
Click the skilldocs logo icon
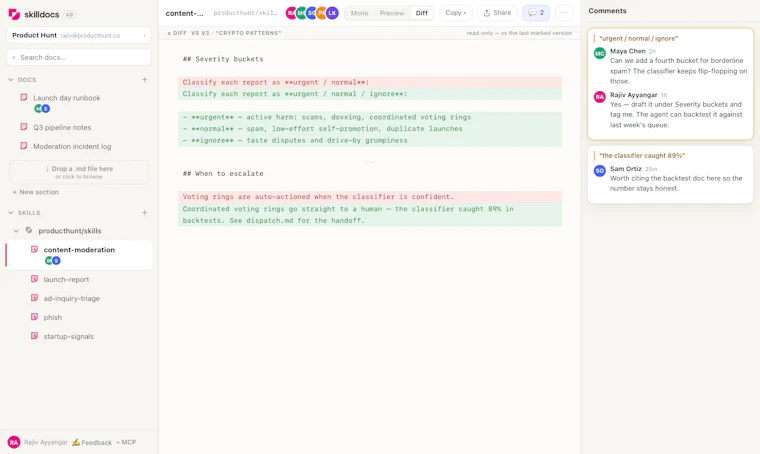[x=14, y=14]
